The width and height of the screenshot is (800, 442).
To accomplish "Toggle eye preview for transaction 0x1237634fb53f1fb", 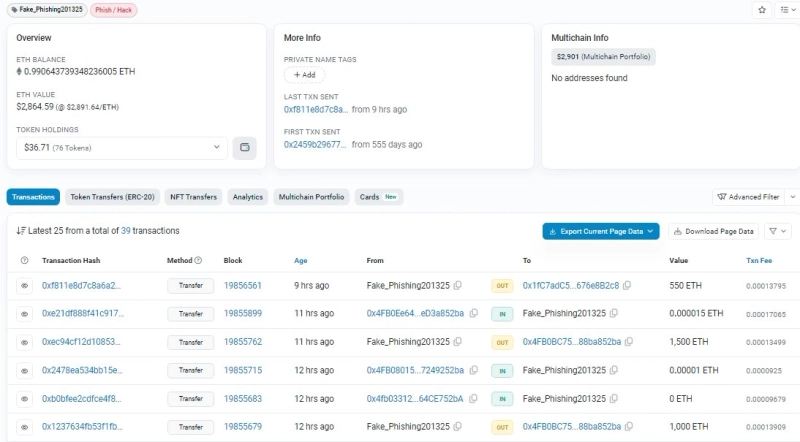I will coord(25,427).
